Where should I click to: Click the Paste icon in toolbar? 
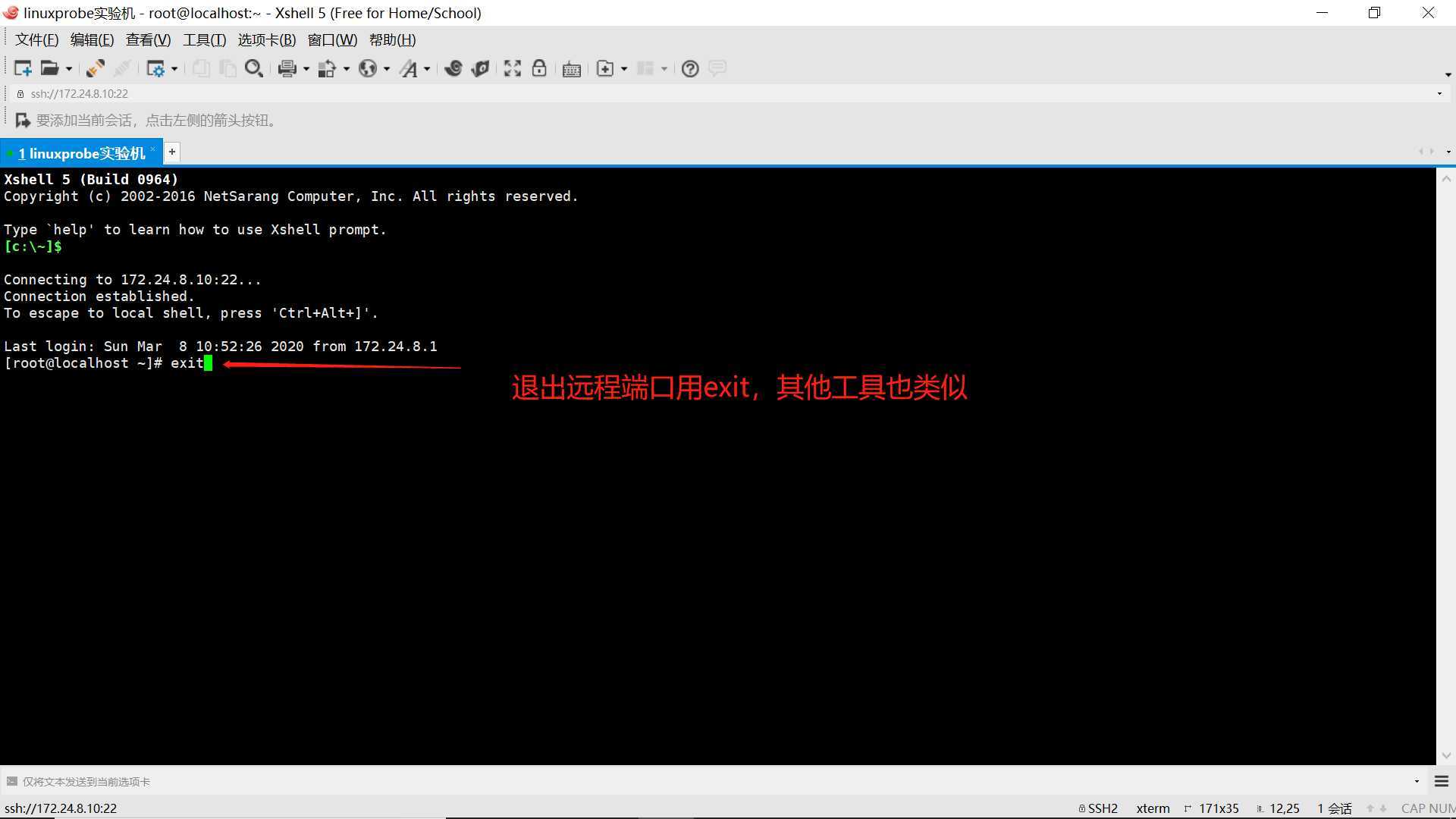pyautogui.click(x=227, y=68)
